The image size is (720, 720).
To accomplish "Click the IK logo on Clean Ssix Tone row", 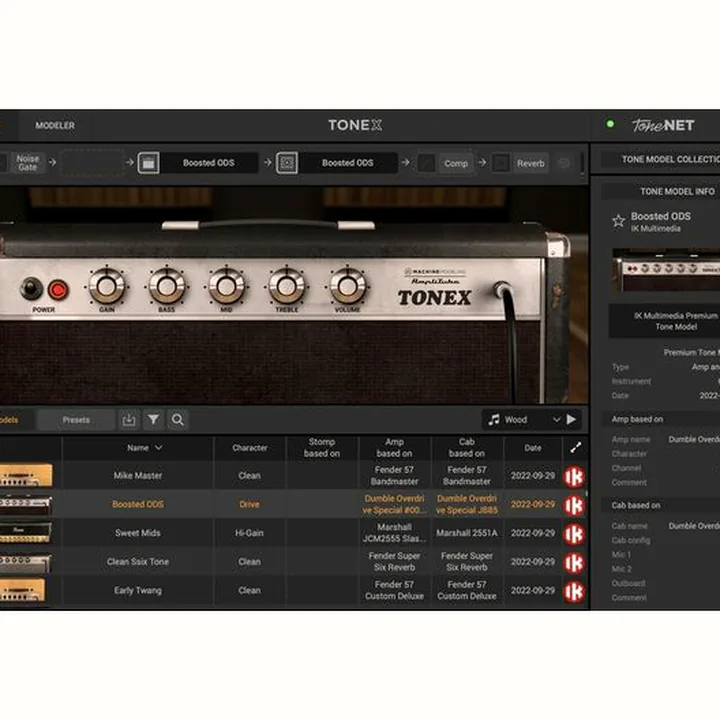I will pos(574,563).
